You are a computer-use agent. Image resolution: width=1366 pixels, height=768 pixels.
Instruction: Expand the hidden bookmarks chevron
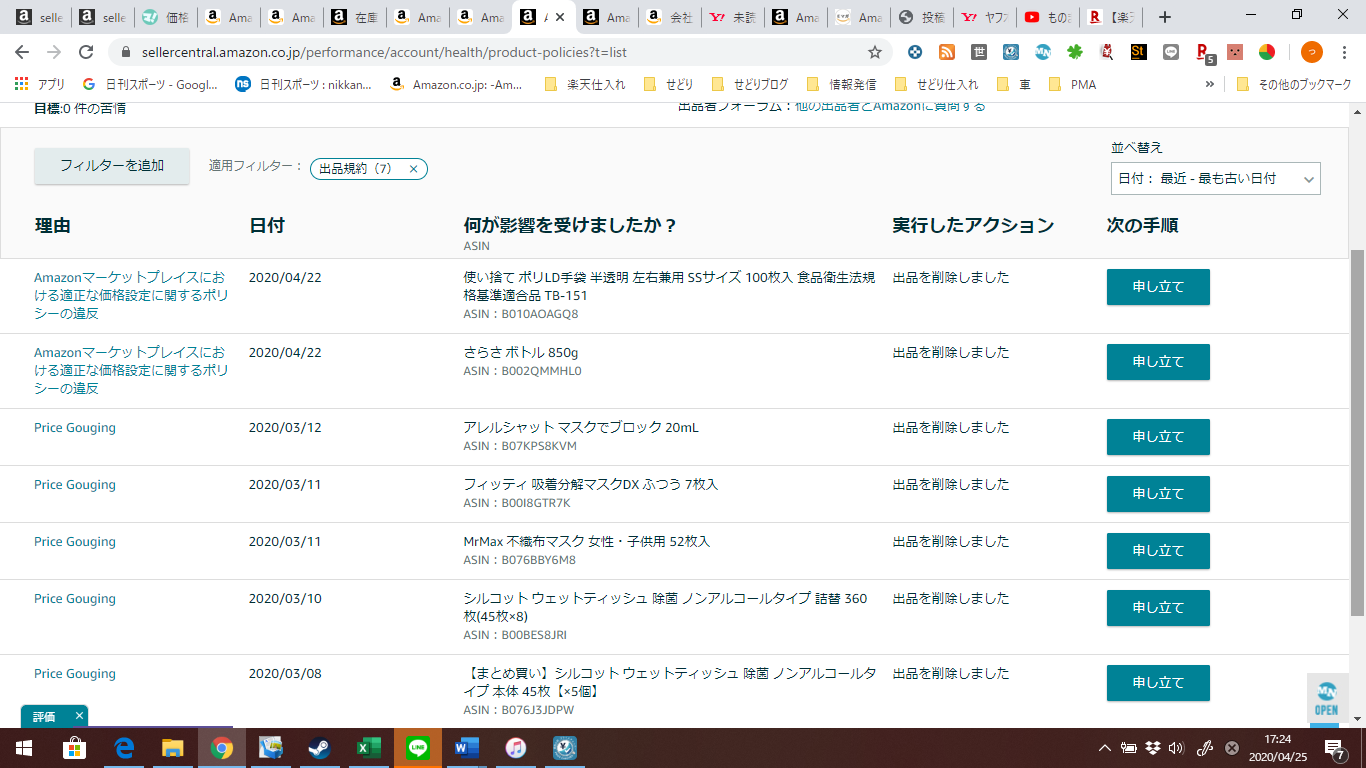pyautogui.click(x=1210, y=85)
